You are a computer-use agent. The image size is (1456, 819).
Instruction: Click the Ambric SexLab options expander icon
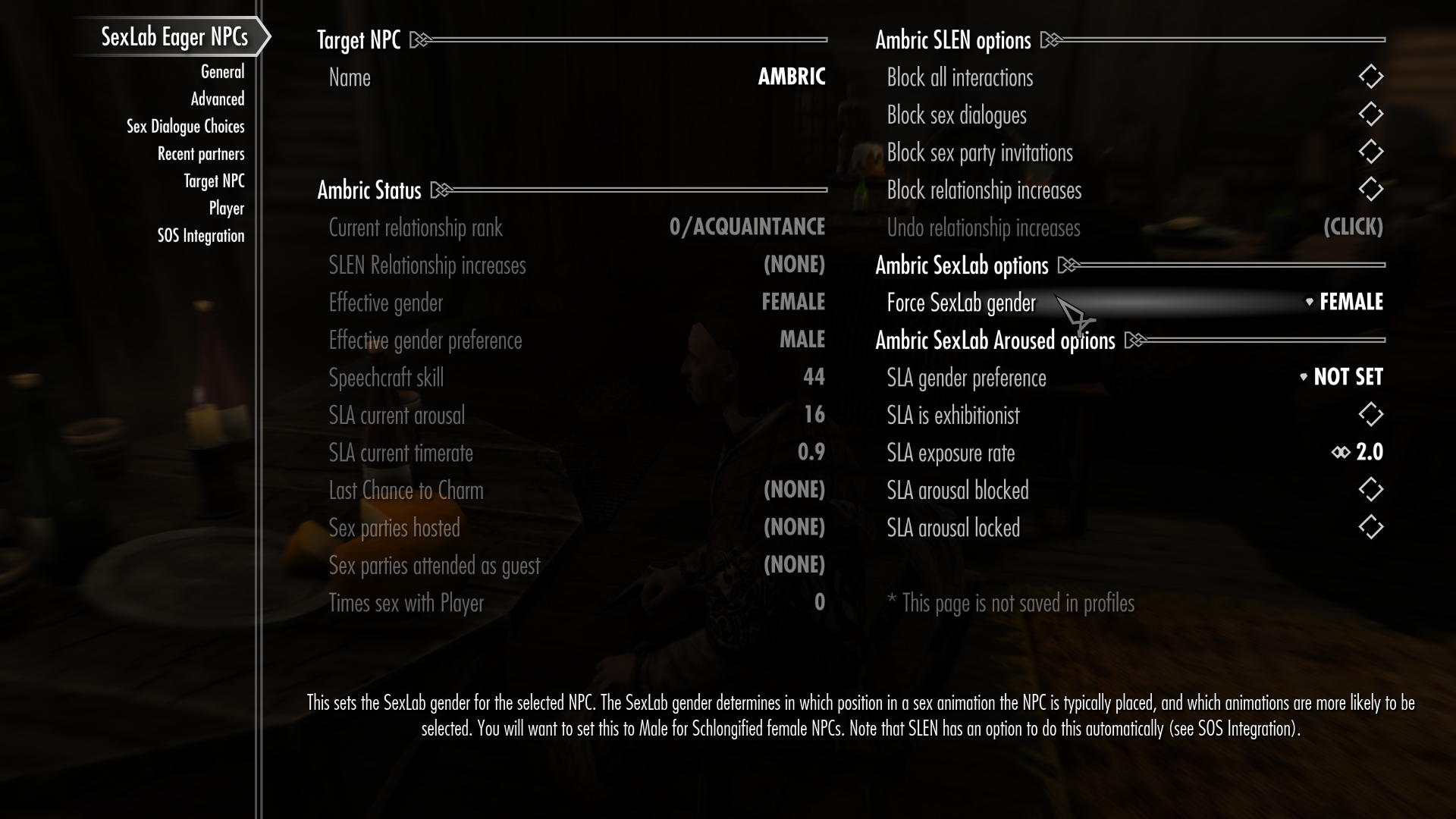(1066, 265)
